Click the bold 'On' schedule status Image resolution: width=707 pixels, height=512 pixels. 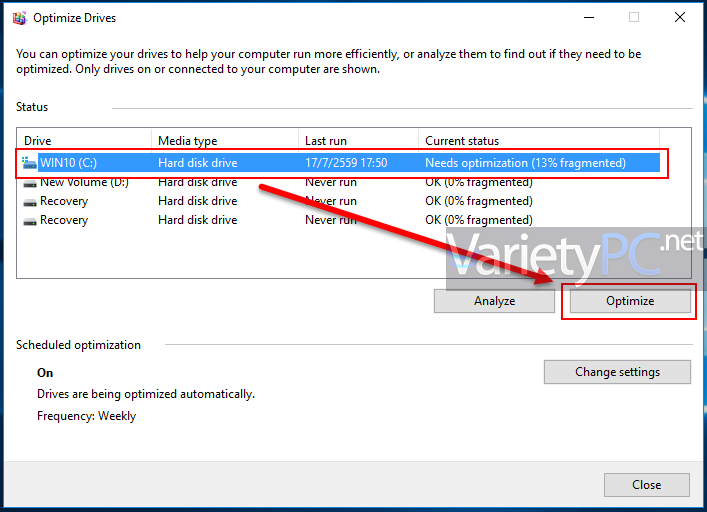[45, 373]
